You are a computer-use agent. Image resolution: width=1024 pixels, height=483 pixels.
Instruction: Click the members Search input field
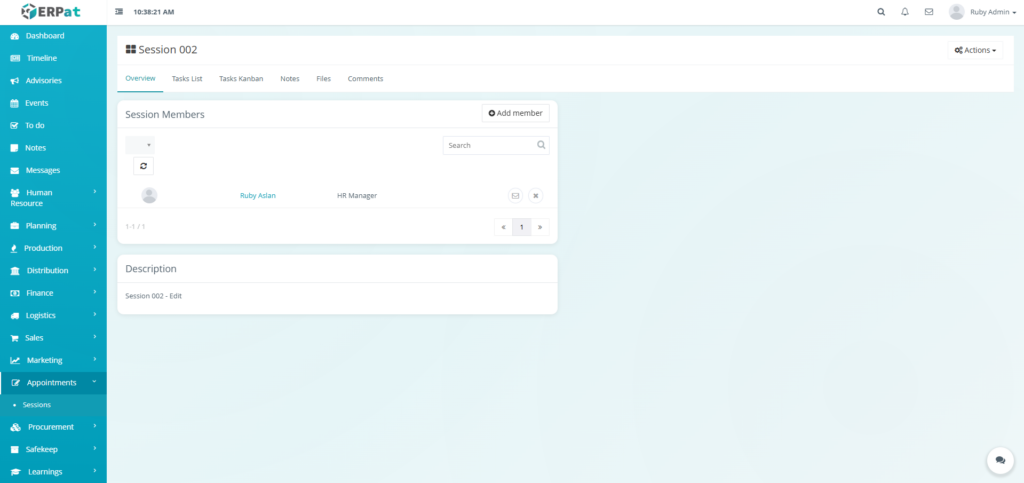click(x=489, y=145)
